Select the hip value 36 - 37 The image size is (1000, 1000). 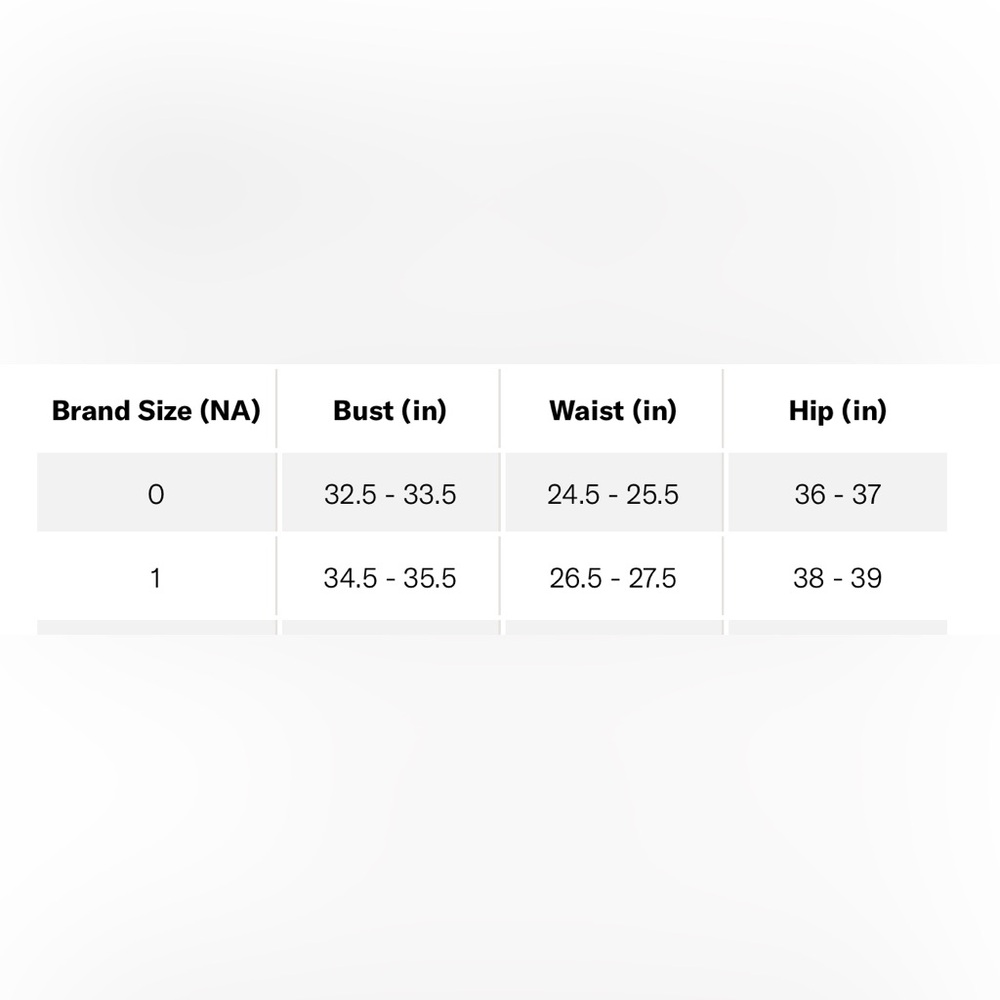pos(837,494)
